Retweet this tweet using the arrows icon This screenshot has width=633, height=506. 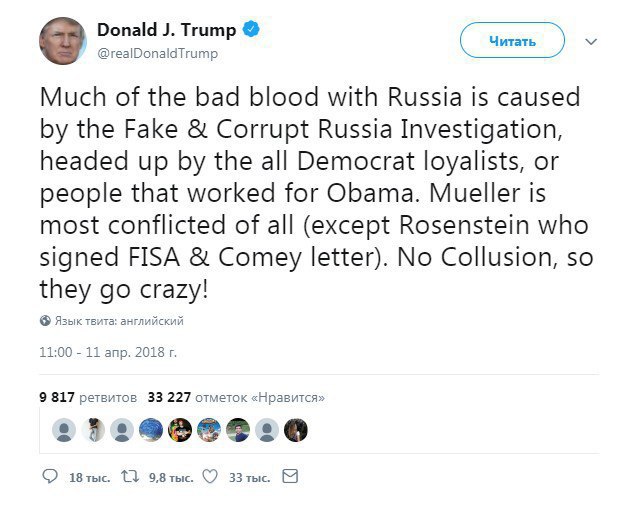click(x=129, y=478)
